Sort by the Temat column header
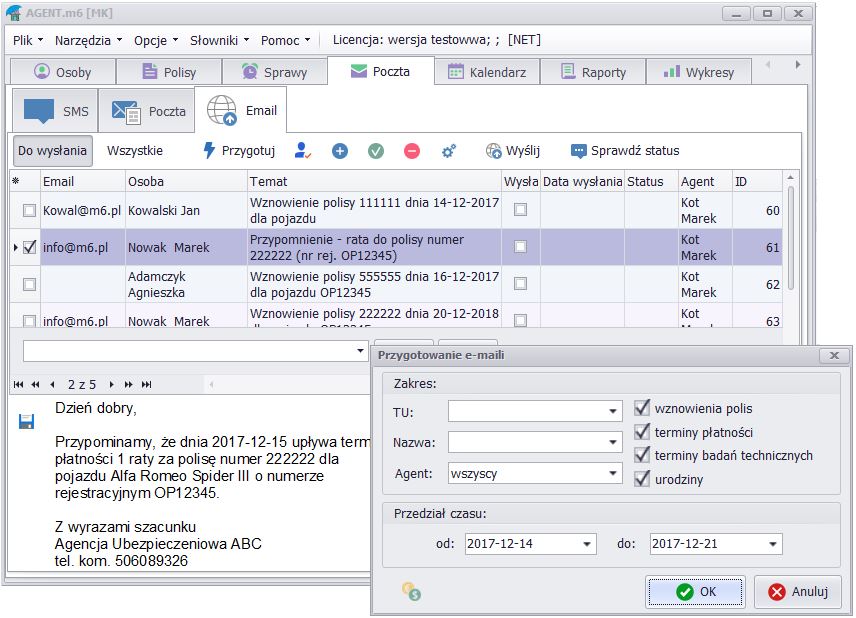The width and height of the screenshot is (856, 618). (x=374, y=181)
